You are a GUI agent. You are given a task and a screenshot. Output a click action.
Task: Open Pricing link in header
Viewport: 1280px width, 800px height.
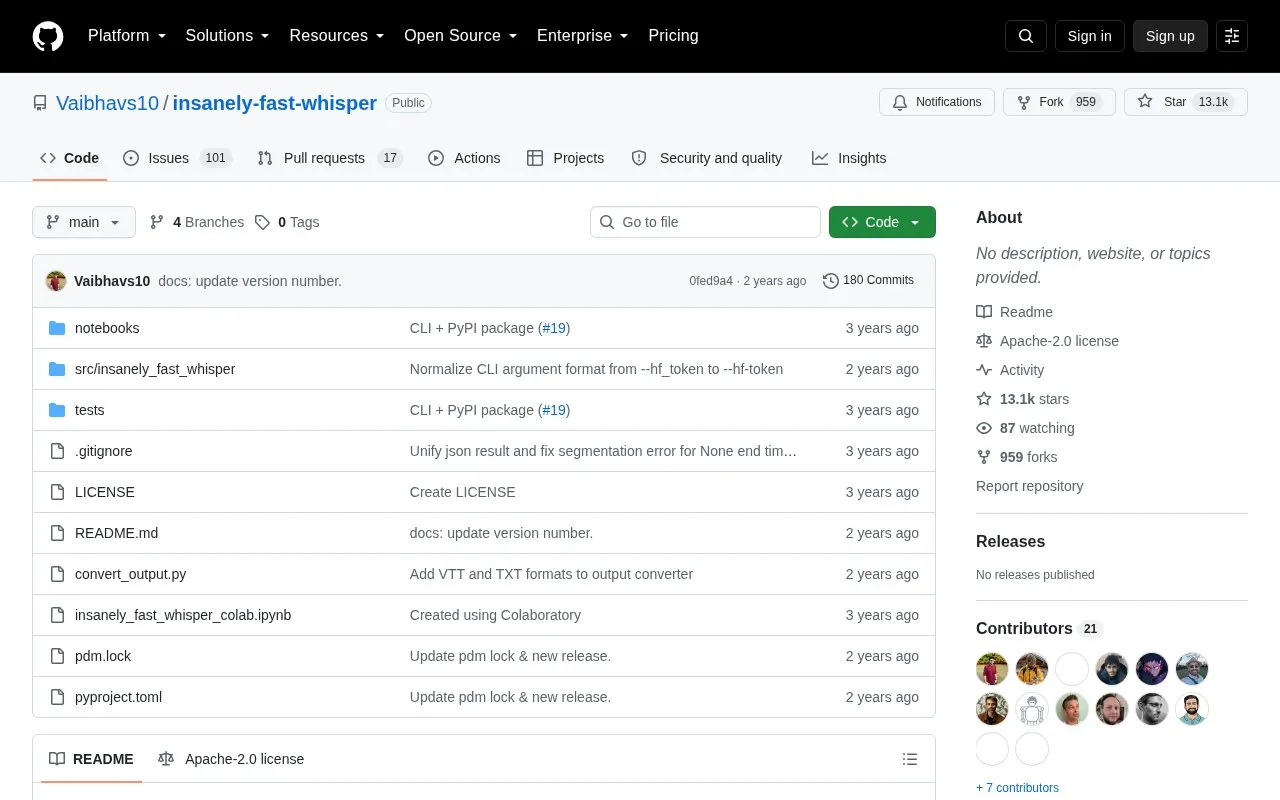point(673,36)
